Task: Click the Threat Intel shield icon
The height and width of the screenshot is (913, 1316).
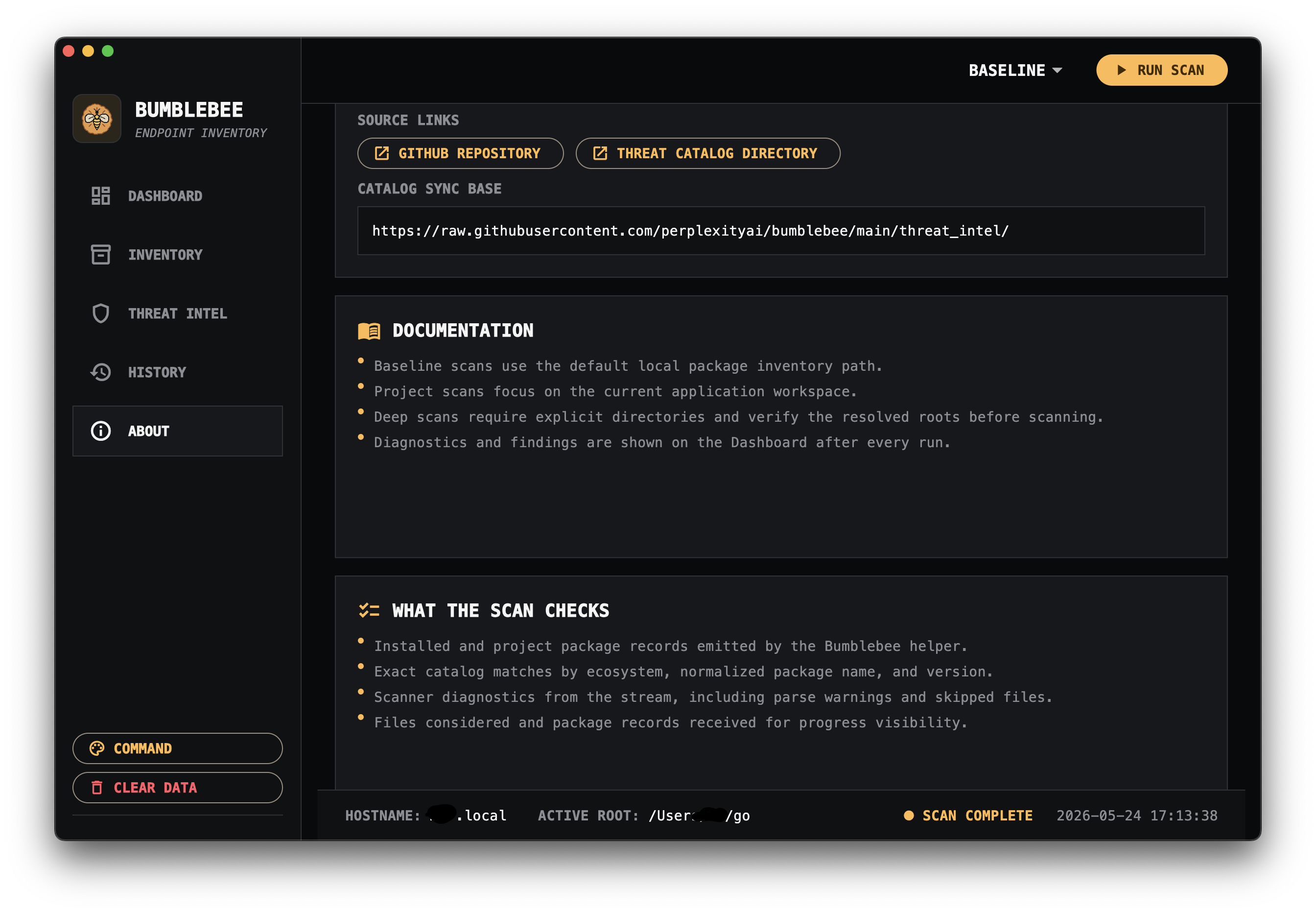Action: click(101, 313)
